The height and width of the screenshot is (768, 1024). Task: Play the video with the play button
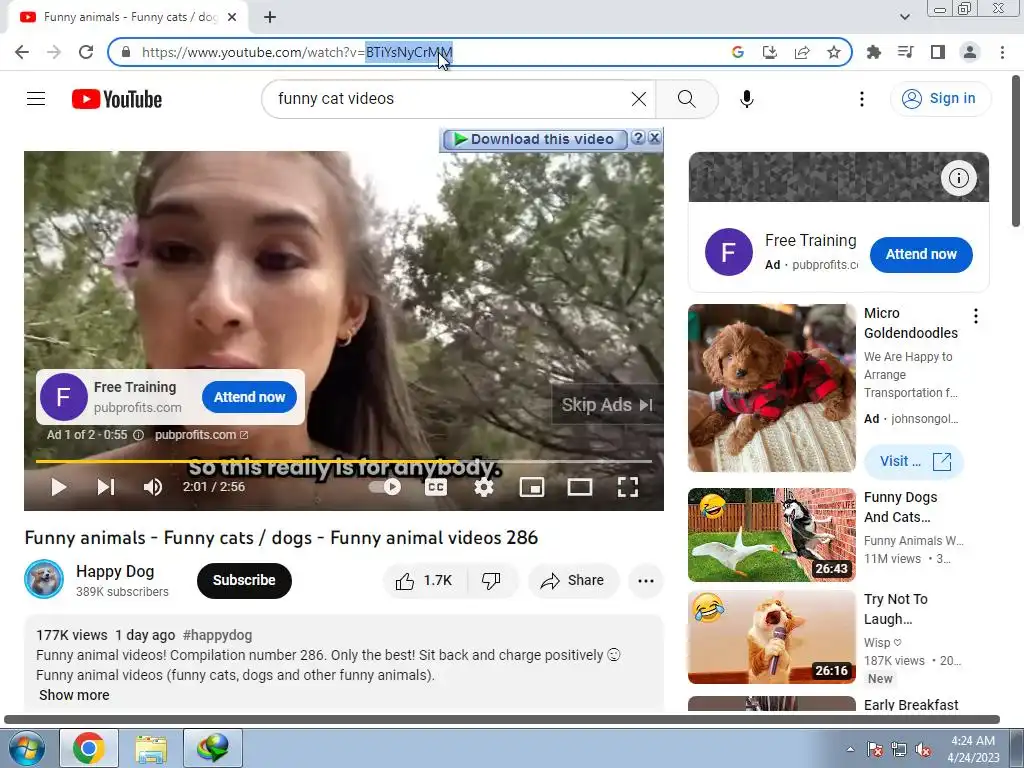coord(59,487)
